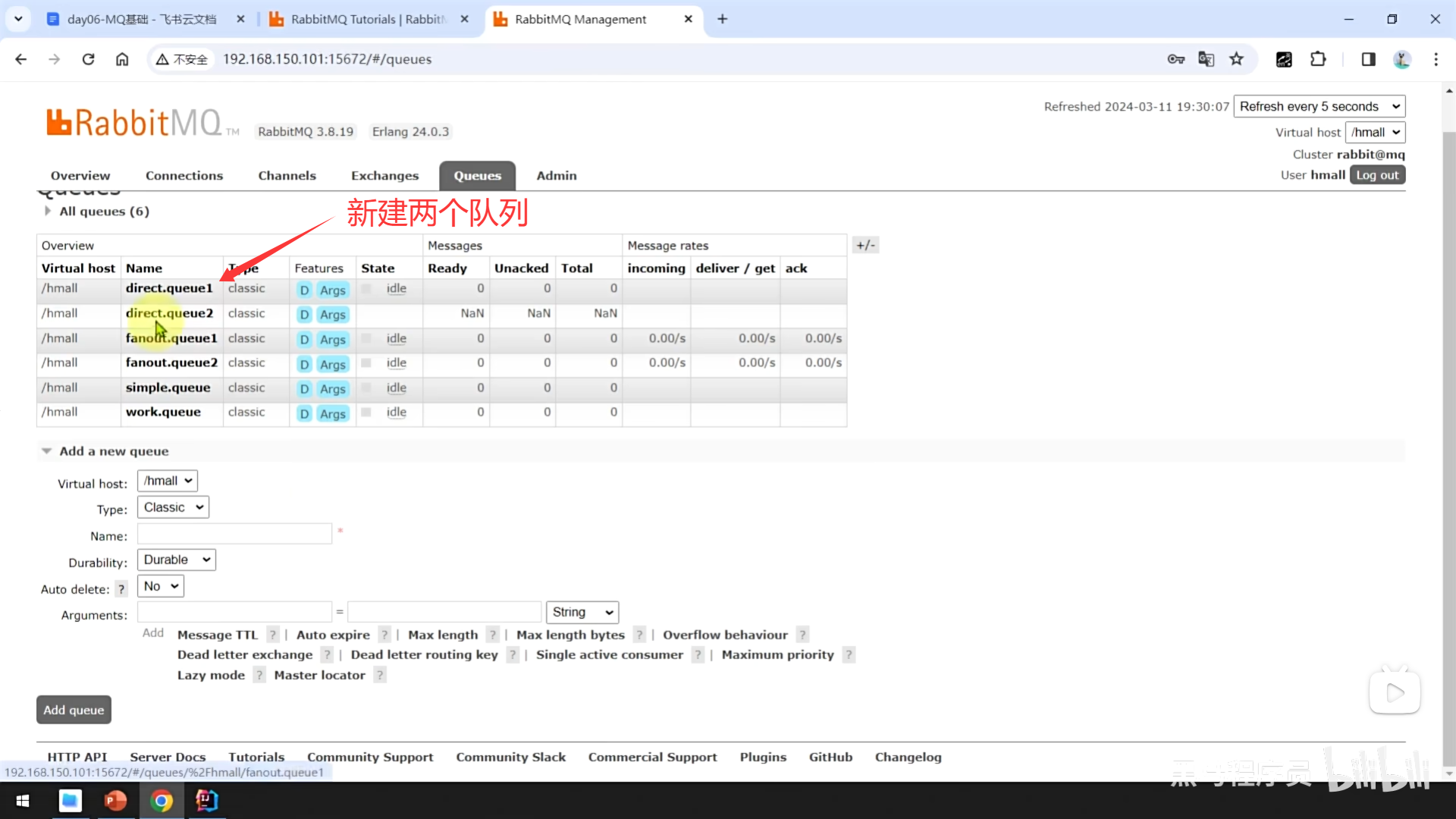Open the browser extensions puzzle icon
This screenshot has height=819, width=1456.
pos(1318,59)
